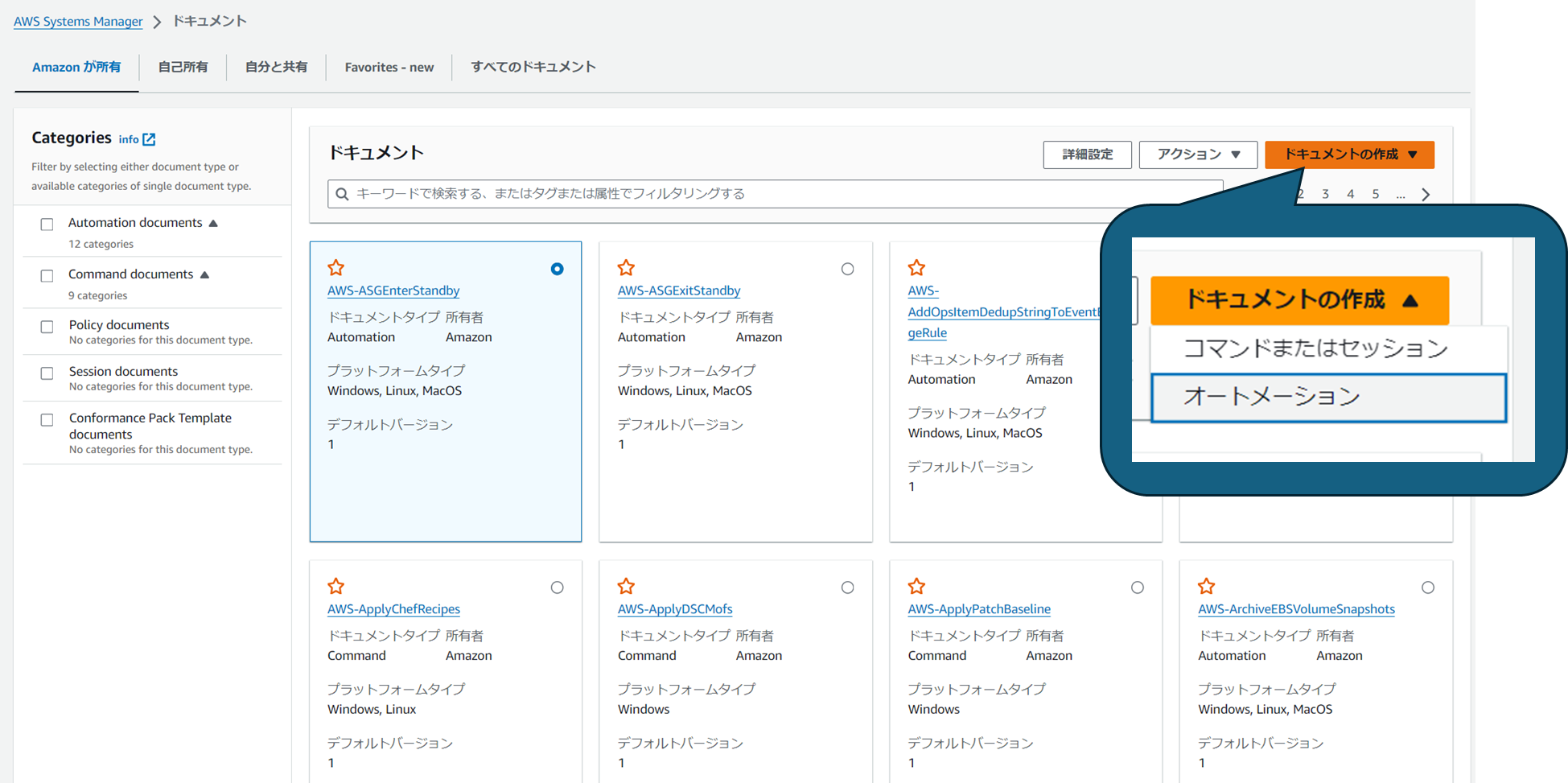Screen dimensions: 1568x783
Task: Open the AWS-ArchiveEBSVolumeSnapshots document link
Action: point(1297,609)
